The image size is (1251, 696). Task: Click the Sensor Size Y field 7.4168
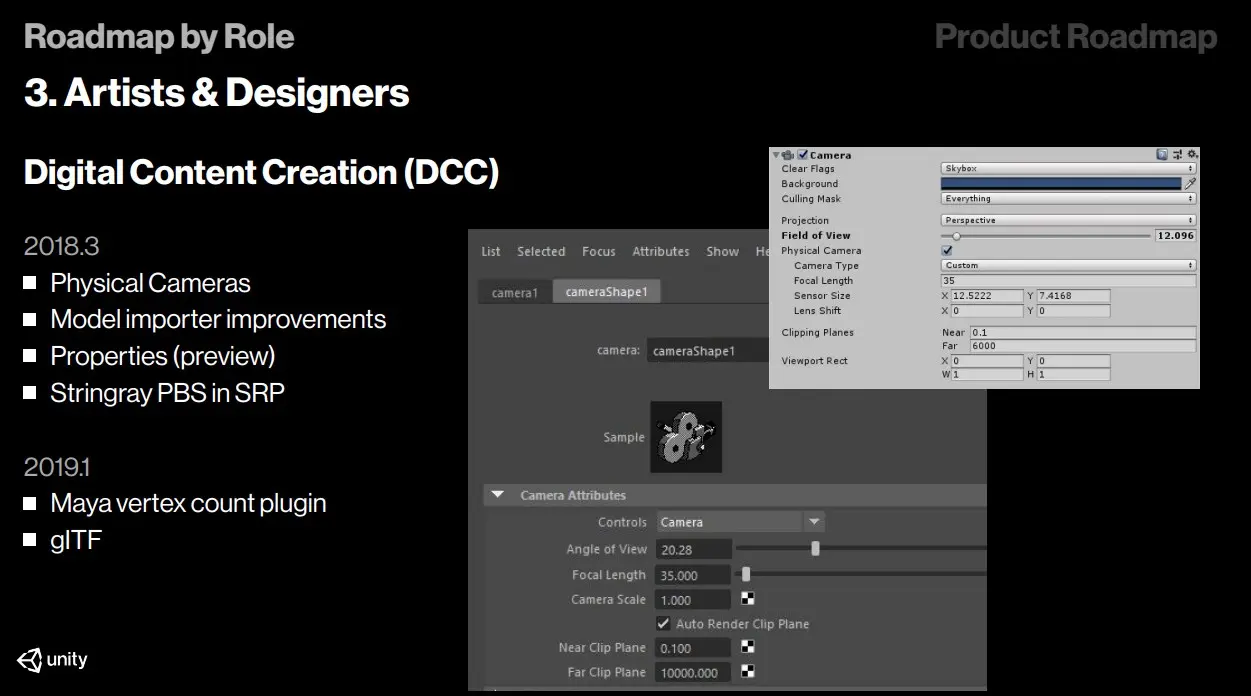pyautogui.click(x=1073, y=296)
